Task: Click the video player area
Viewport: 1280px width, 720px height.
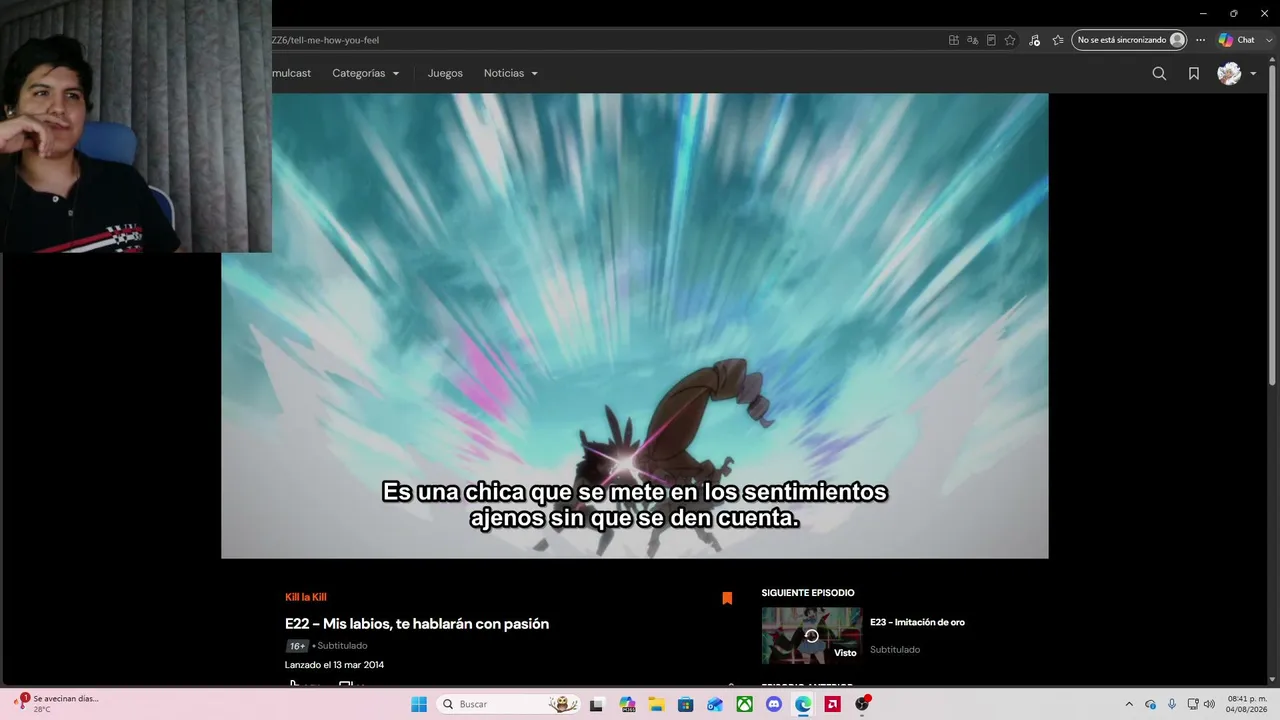Action: [635, 326]
